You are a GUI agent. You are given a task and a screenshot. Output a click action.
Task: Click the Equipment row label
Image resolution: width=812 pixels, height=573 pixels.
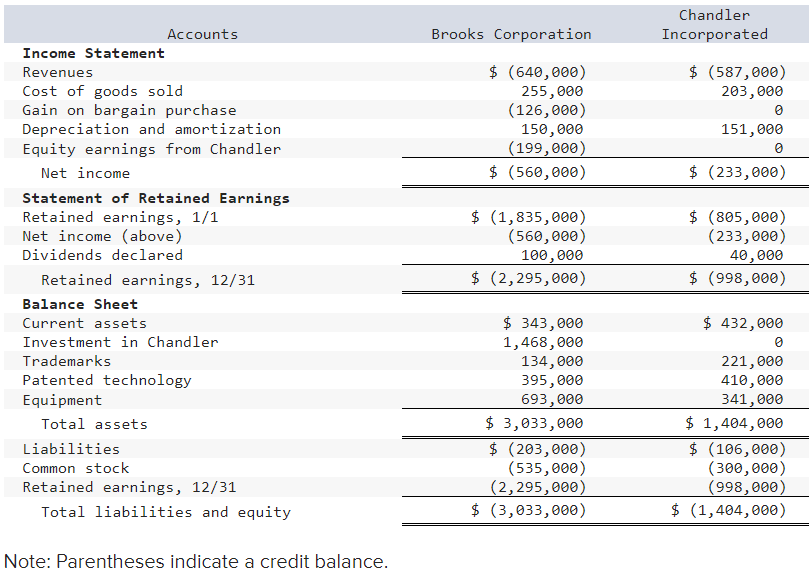coord(62,400)
